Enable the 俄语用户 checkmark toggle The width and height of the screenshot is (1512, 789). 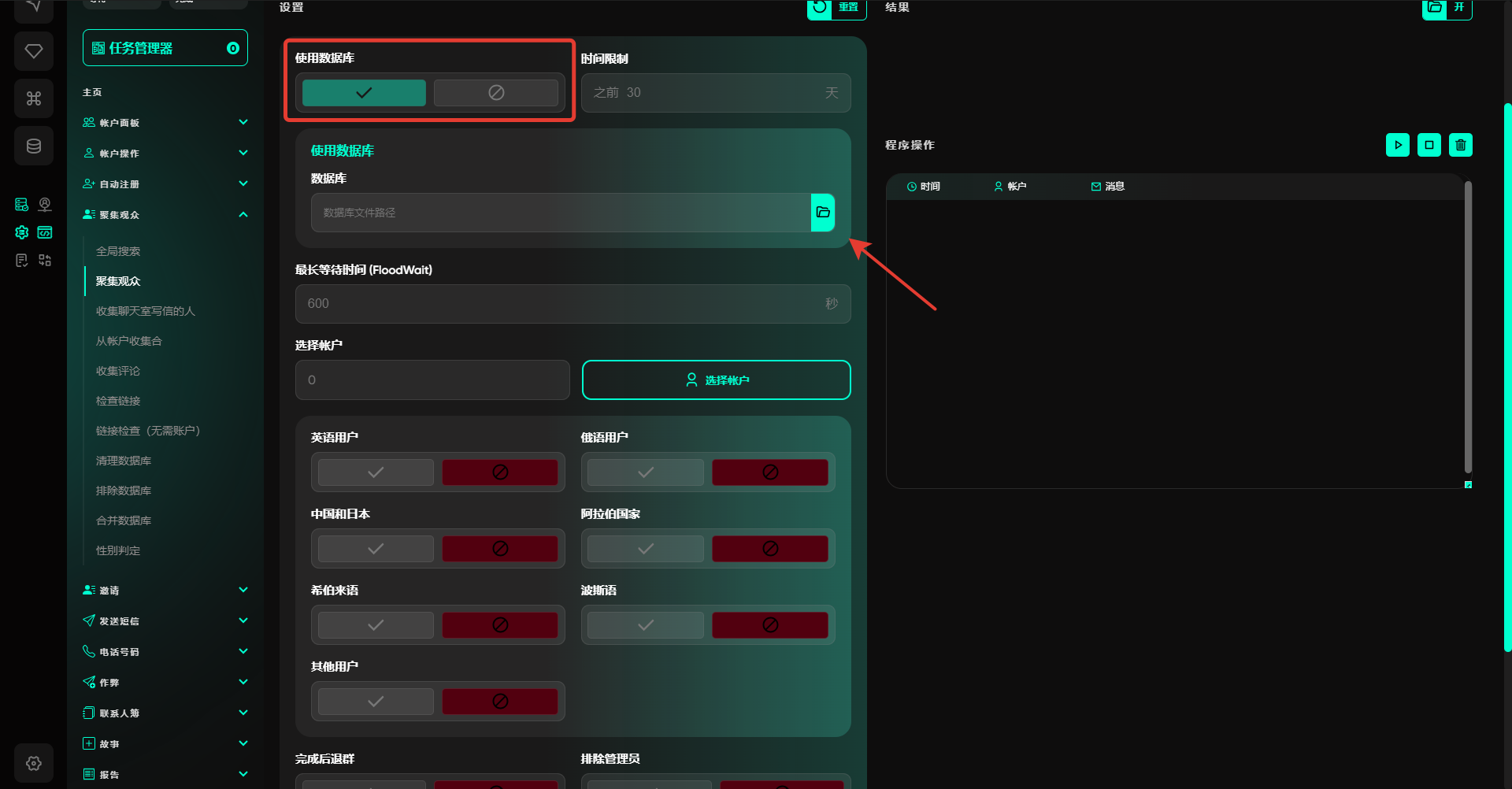pyautogui.click(x=645, y=472)
